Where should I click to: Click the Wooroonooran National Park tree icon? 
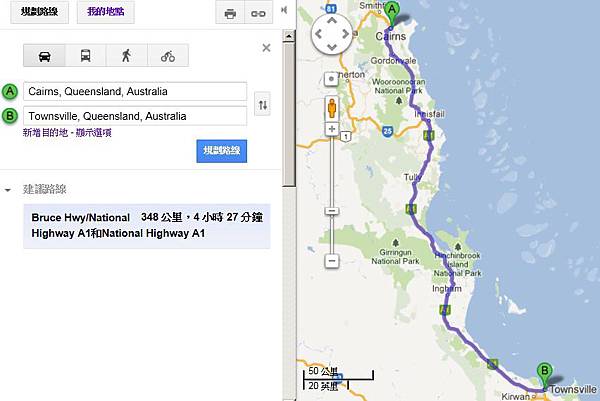pos(399,101)
